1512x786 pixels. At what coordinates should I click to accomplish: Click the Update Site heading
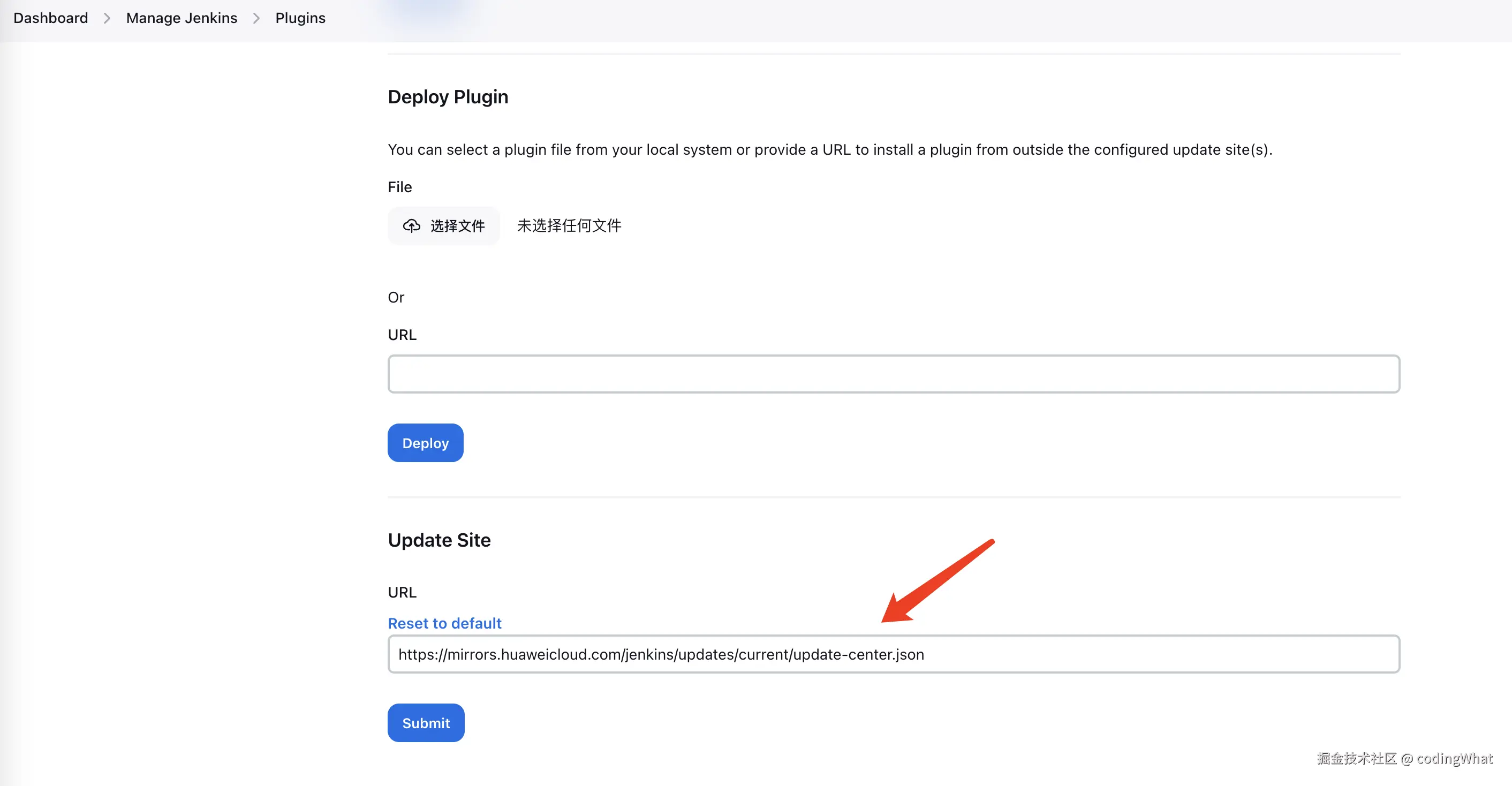tap(439, 540)
